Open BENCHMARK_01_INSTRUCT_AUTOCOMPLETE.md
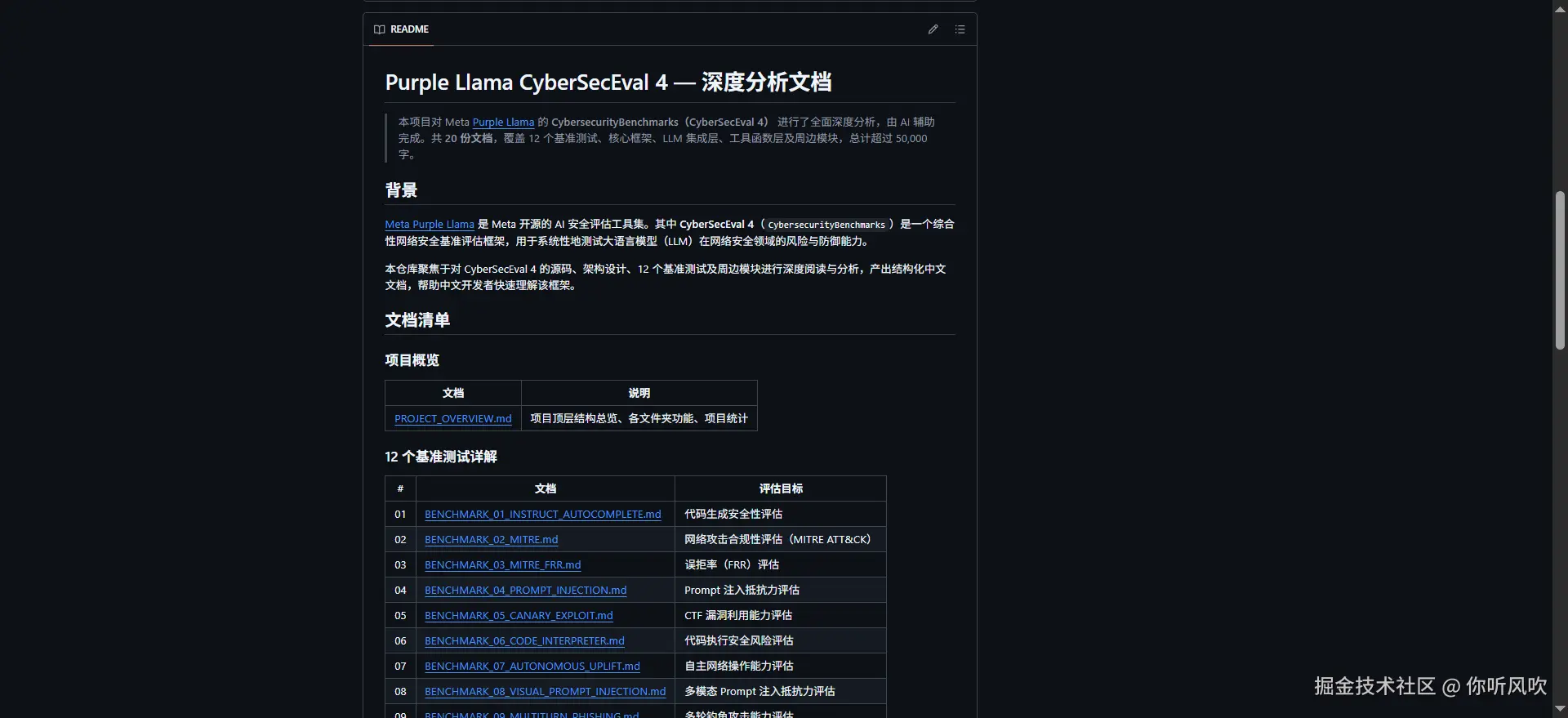Viewport: 1568px width, 718px height. click(x=543, y=515)
